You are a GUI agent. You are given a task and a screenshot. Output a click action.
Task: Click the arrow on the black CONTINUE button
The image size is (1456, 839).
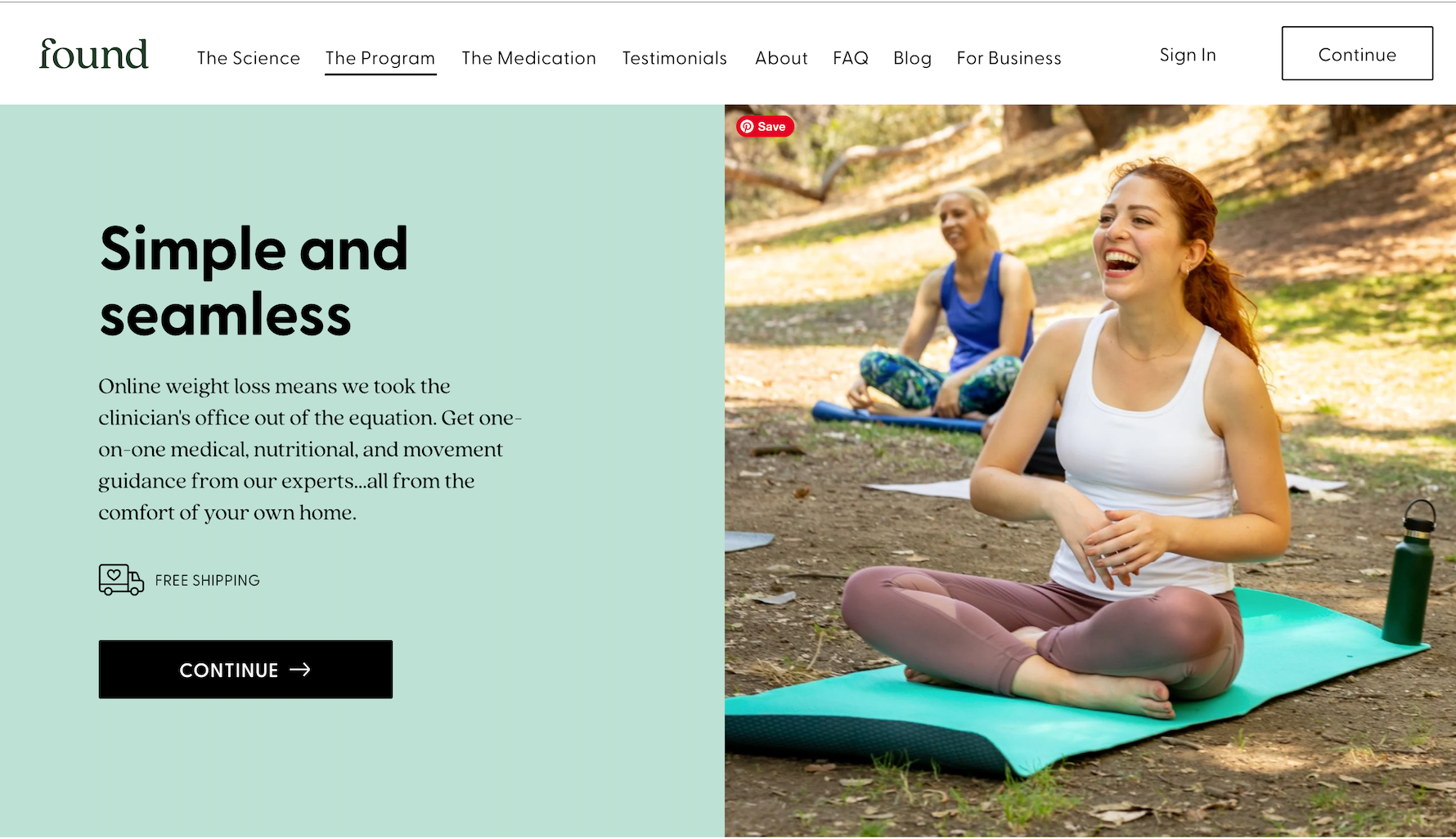tap(300, 669)
